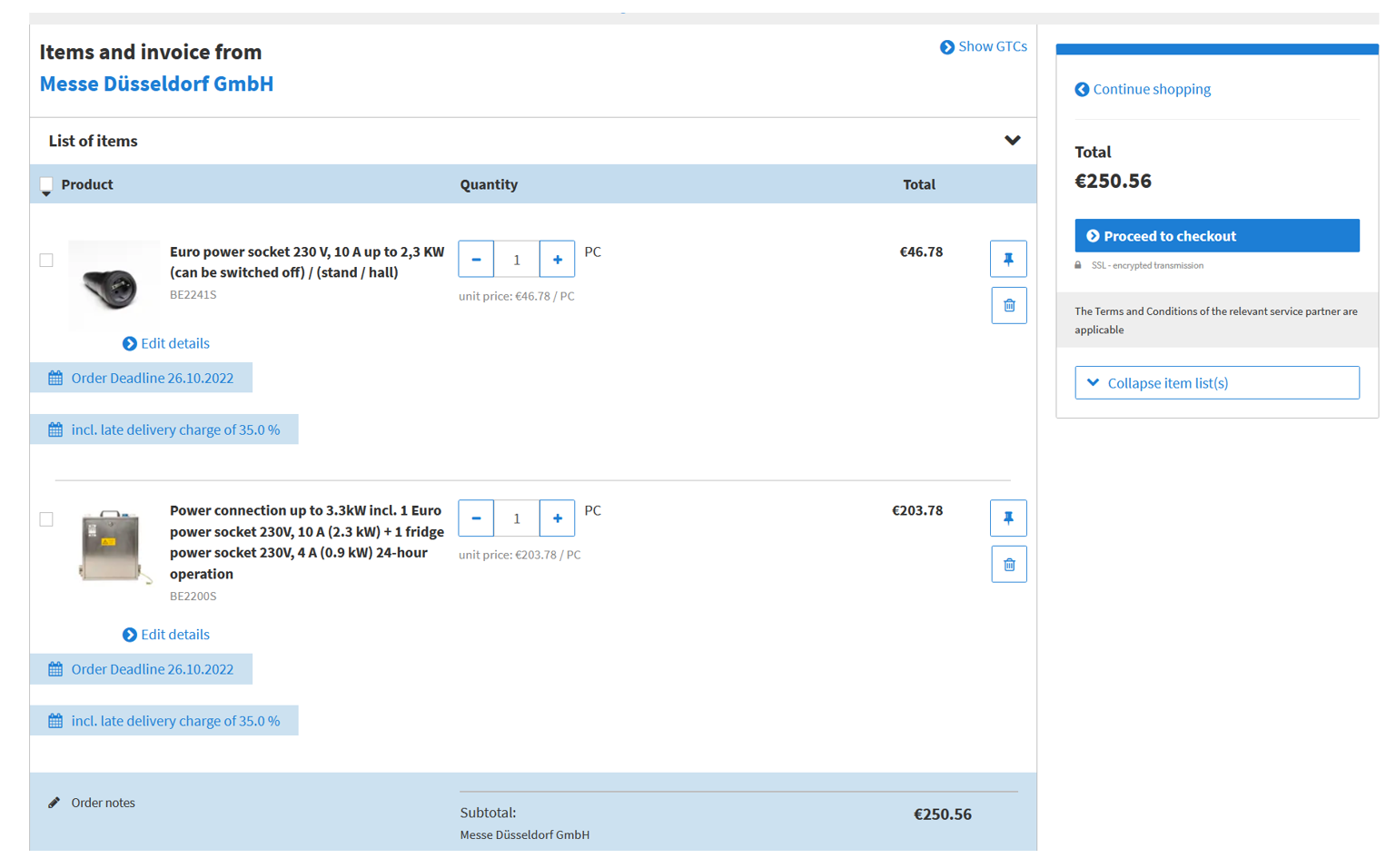Proceed to checkout
This screenshot has width=1396, height=868.
pos(1217,235)
